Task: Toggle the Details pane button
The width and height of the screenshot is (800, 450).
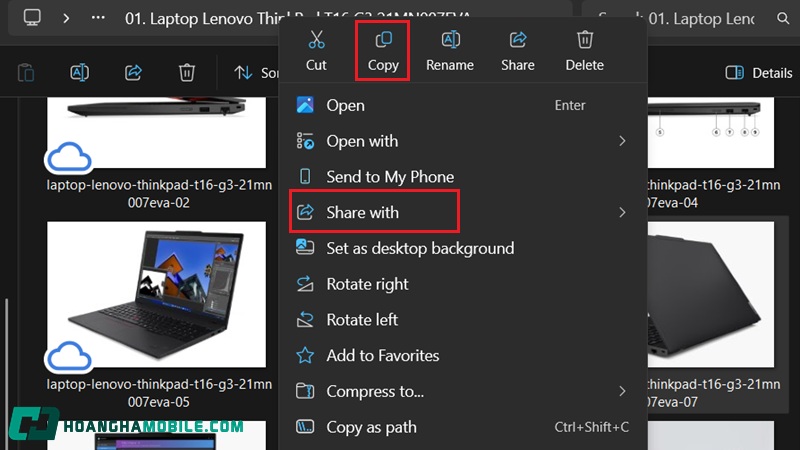Action: tap(759, 73)
